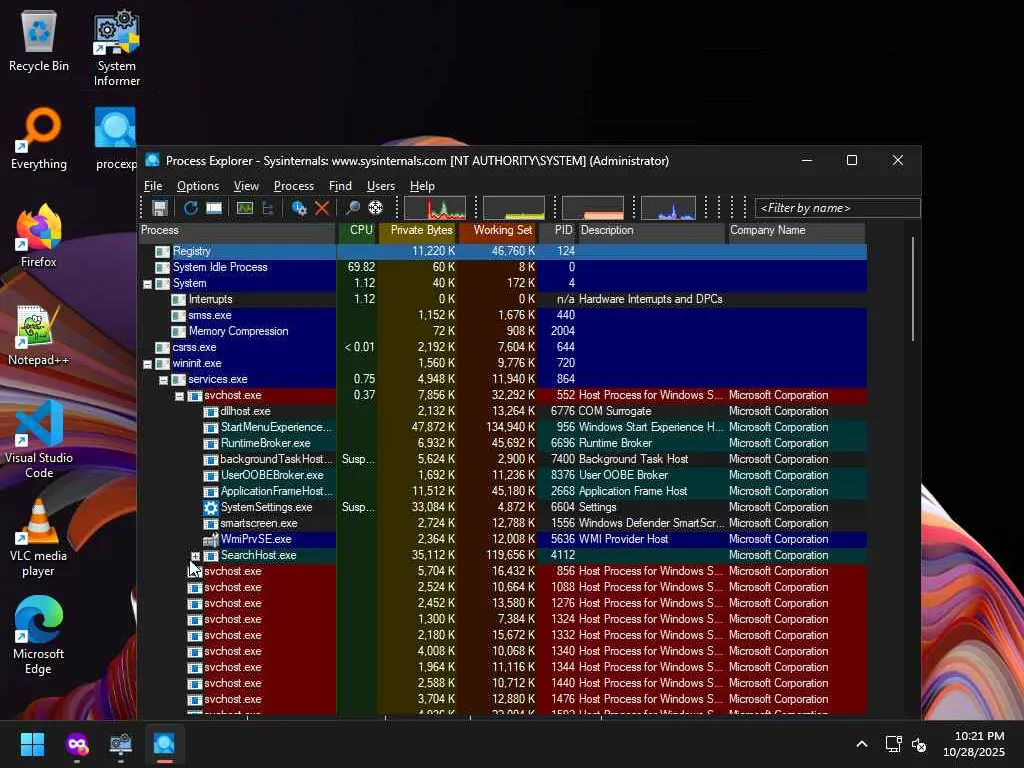Open the View menu
The width and height of the screenshot is (1024, 768).
coord(246,186)
